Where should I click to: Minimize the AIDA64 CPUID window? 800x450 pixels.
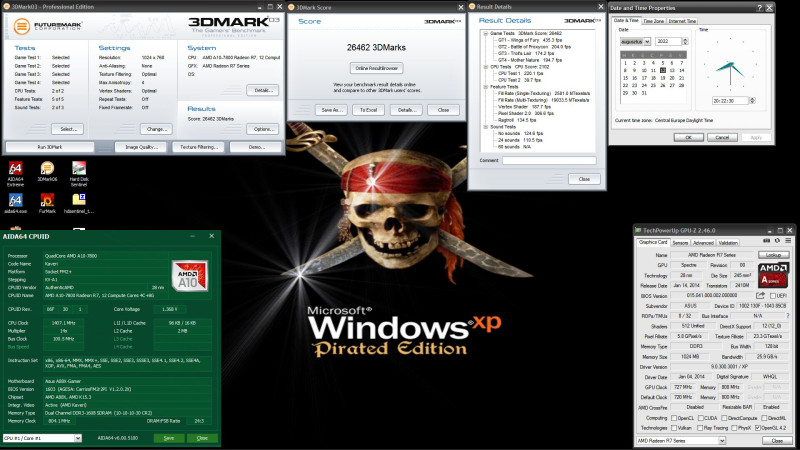coord(193,236)
